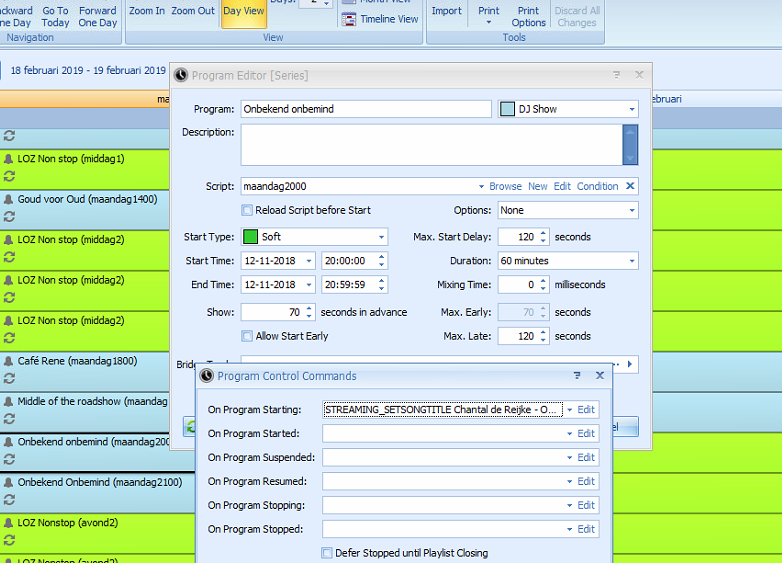The image size is (782, 563).
Task: Click the repeat icon under LOZ Nonstop (avond2)
Action: (x=9, y=540)
